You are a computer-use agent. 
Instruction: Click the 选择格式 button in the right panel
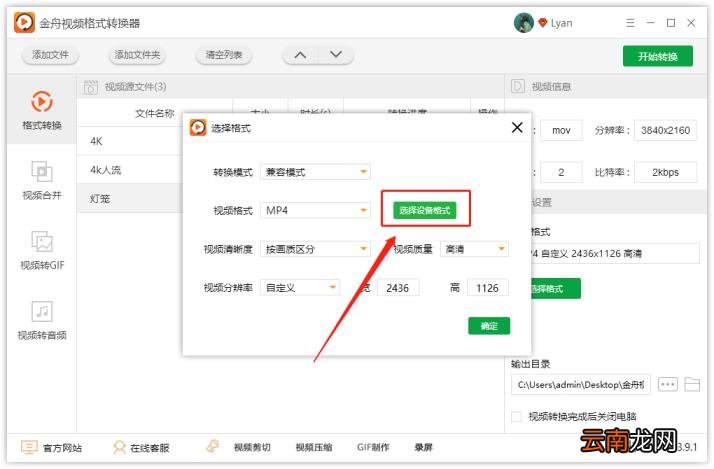(554, 288)
